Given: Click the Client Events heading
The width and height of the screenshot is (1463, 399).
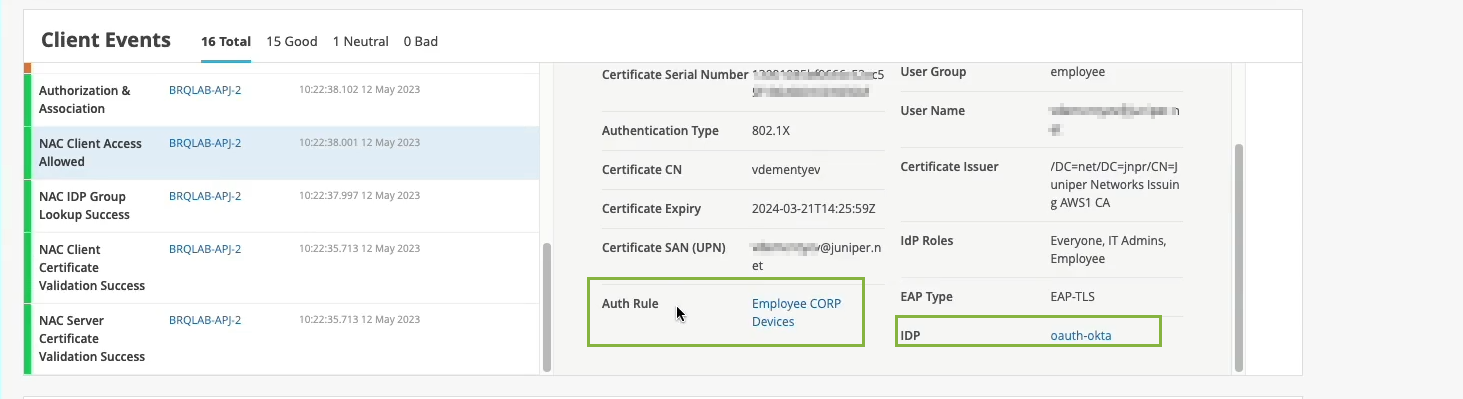Looking at the screenshot, I should (106, 41).
